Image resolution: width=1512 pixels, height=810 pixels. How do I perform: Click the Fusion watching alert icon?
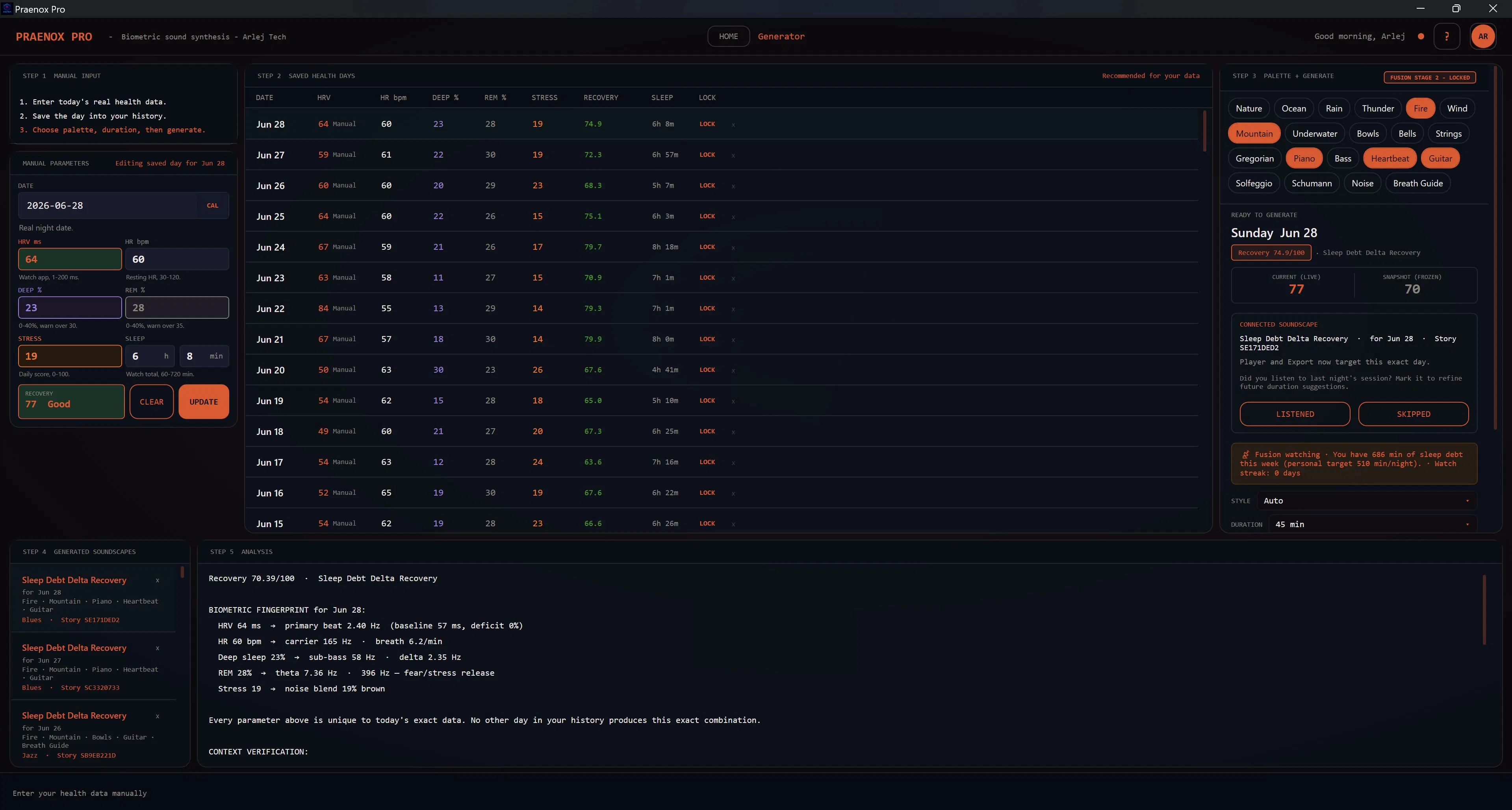coord(1245,454)
